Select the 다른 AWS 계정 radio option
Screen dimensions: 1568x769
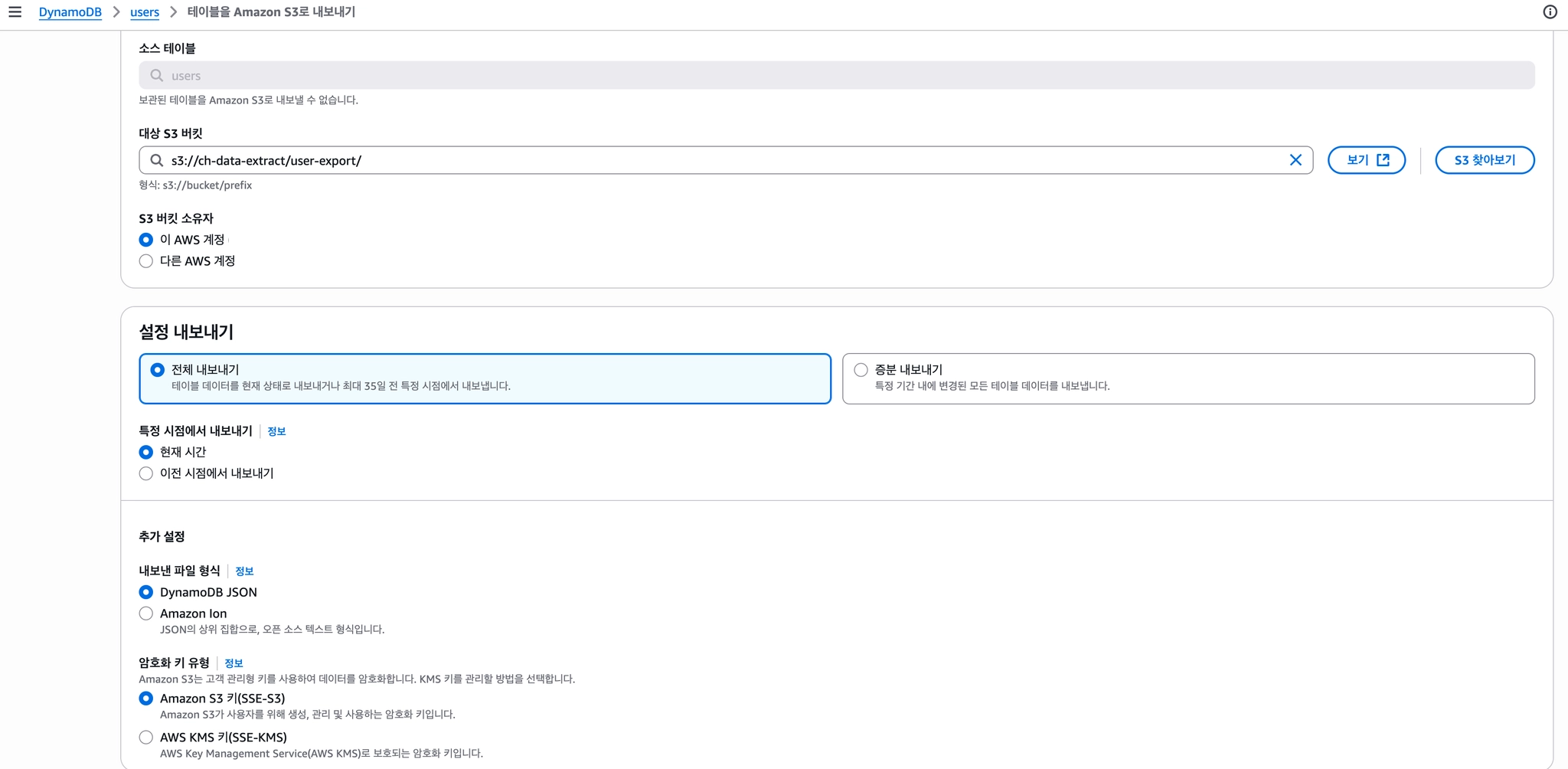(146, 261)
